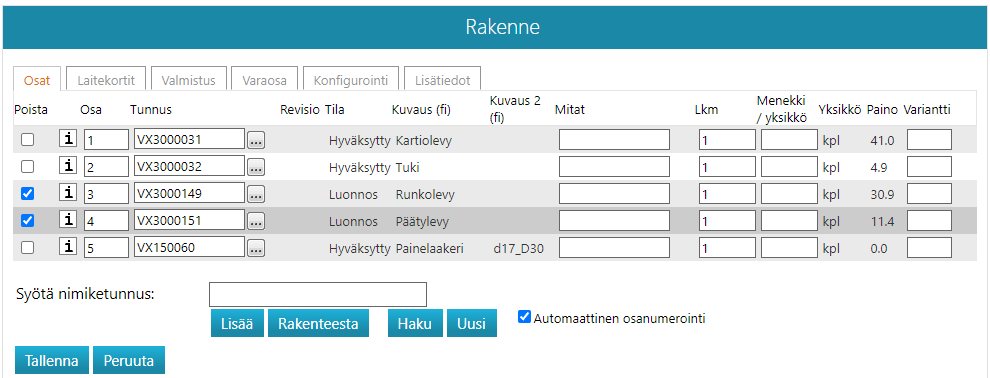
Task: Disable Automaattinen osanumerointi checkbox
Action: pos(524,317)
